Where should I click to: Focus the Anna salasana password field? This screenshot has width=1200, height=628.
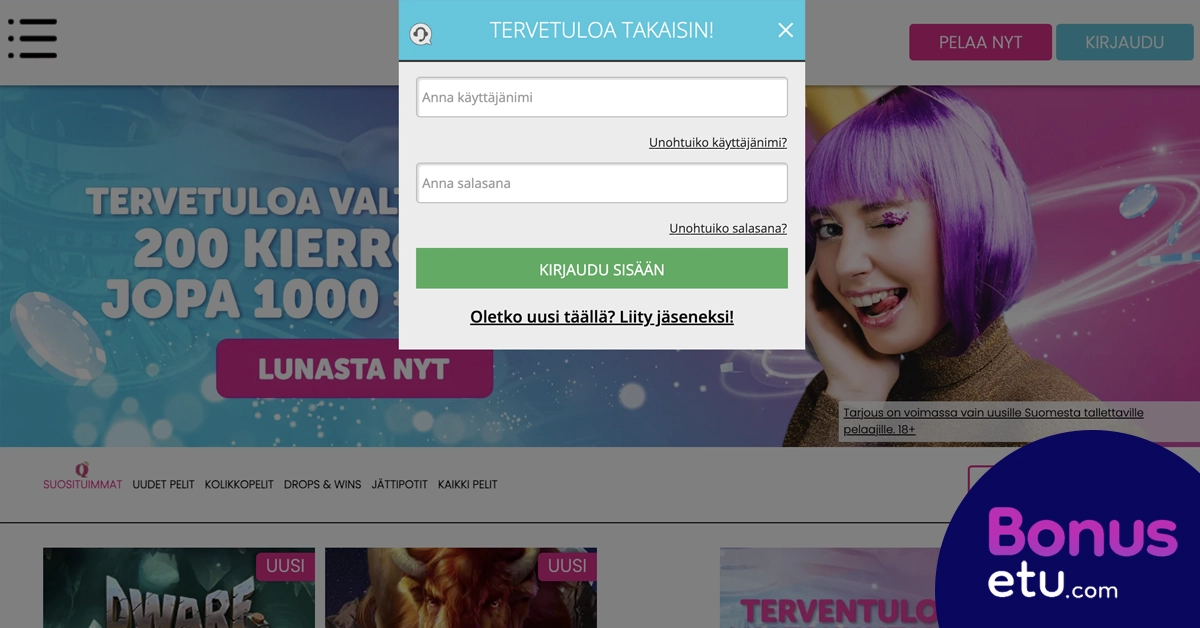(602, 184)
